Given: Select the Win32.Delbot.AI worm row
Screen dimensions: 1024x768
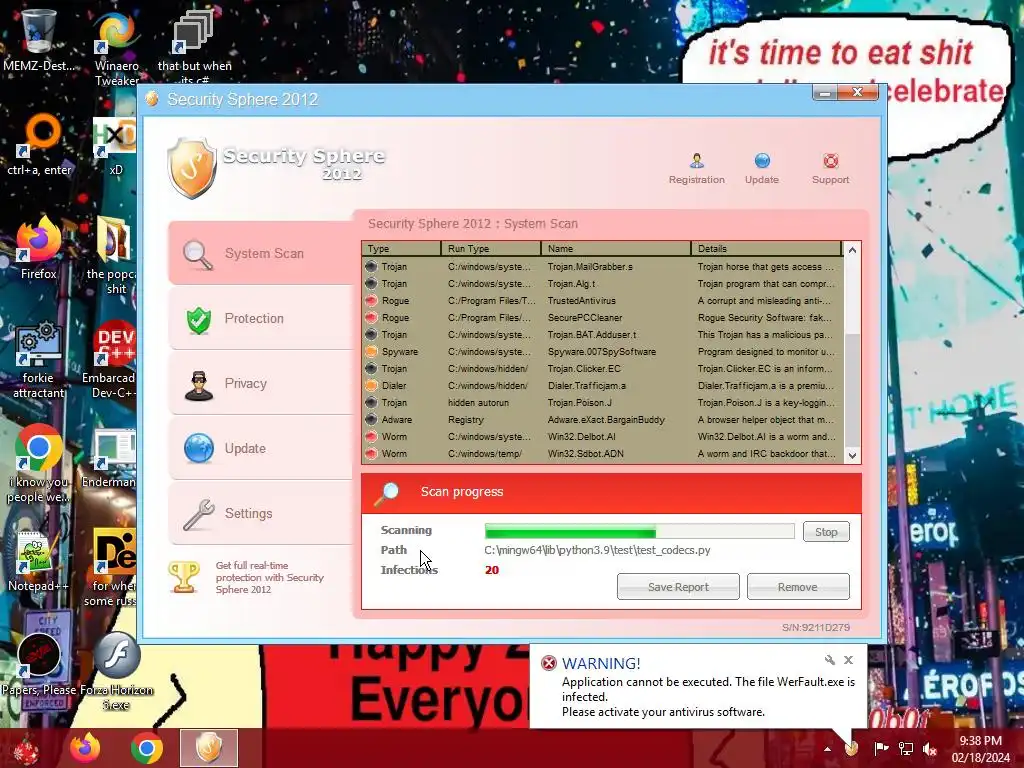Looking at the screenshot, I should [x=602, y=436].
